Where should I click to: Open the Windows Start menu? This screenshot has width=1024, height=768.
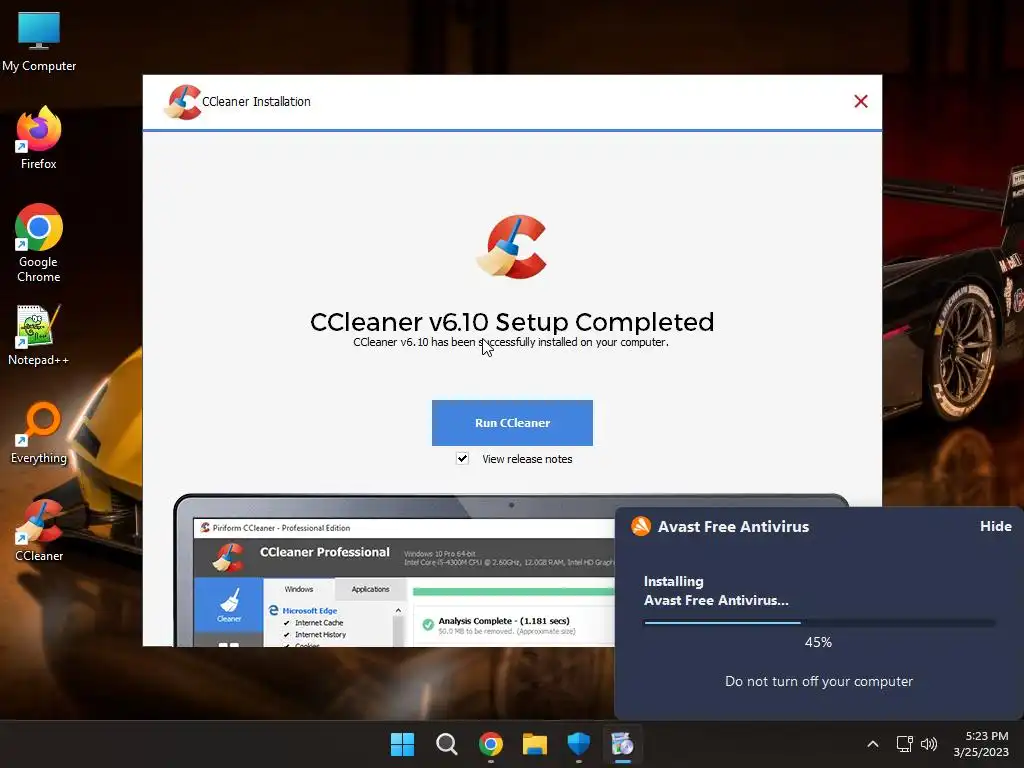tap(402, 744)
